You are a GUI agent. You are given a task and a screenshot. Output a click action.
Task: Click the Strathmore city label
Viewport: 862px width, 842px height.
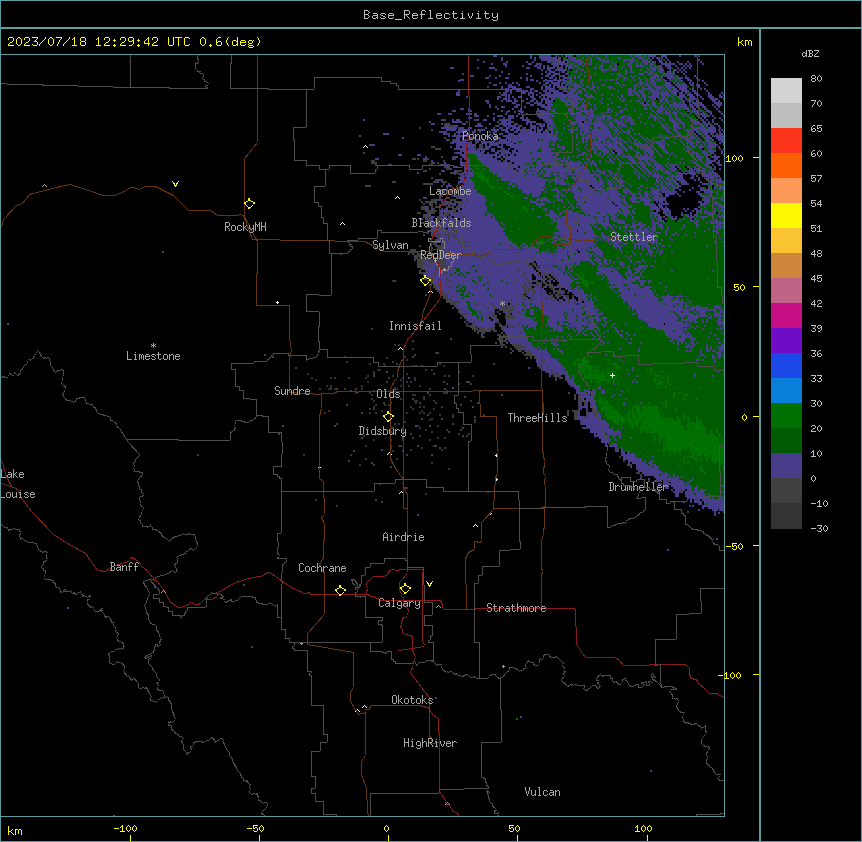click(516, 608)
